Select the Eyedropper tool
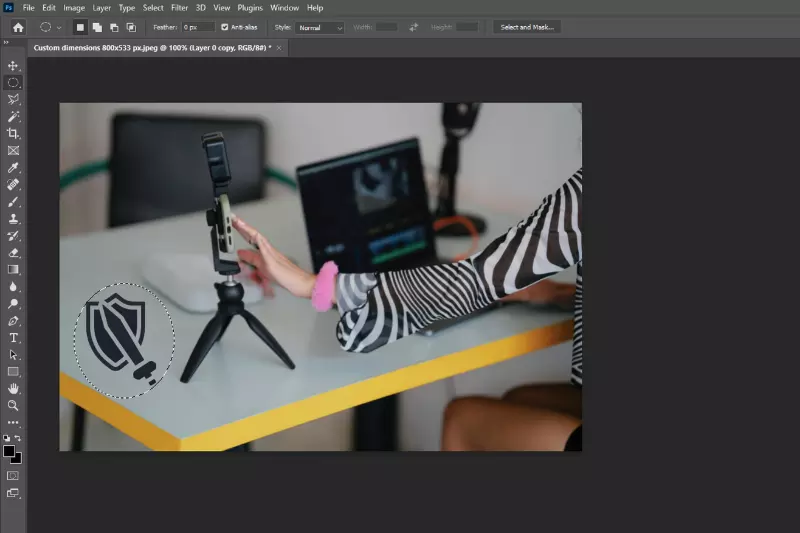This screenshot has width=800, height=533. (x=13, y=168)
